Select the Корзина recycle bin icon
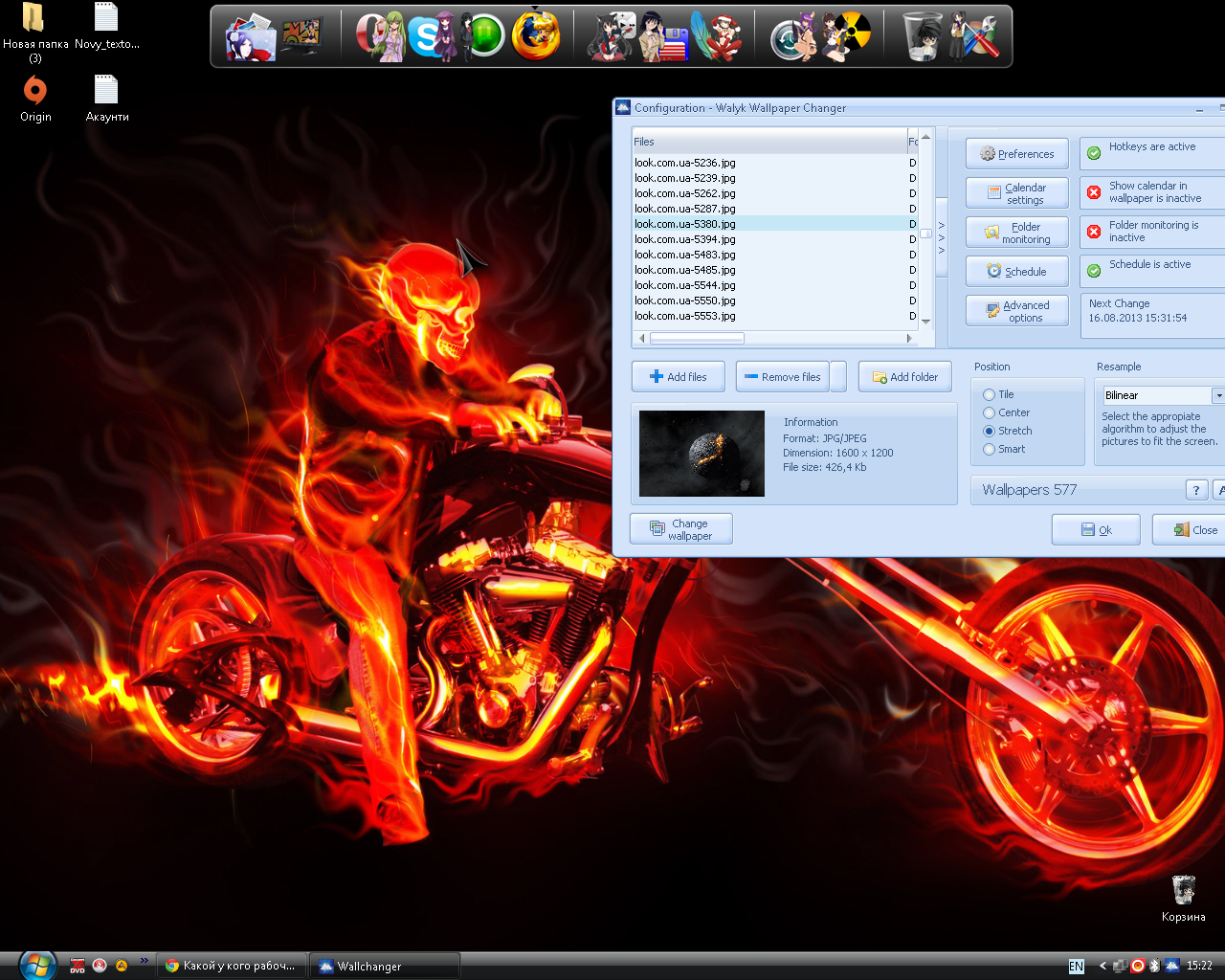The image size is (1225, 980). [x=1184, y=898]
